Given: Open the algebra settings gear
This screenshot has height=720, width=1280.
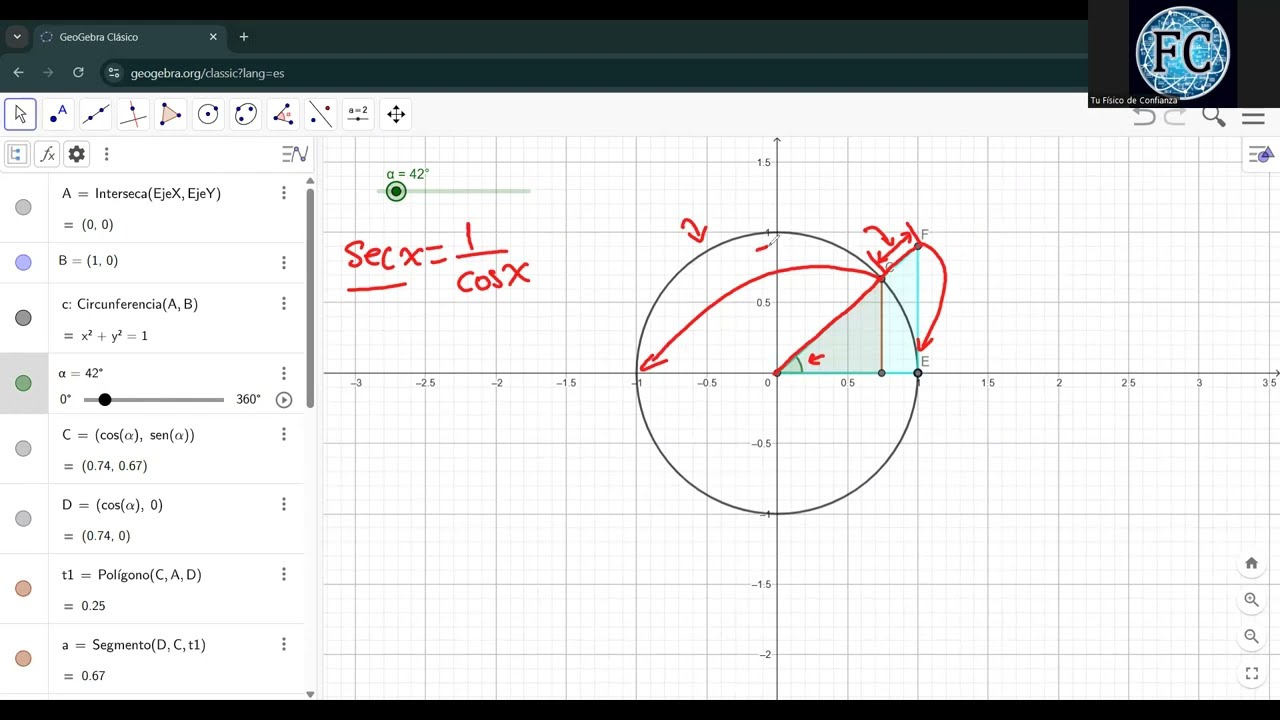Looking at the screenshot, I should tap(77, 154).
